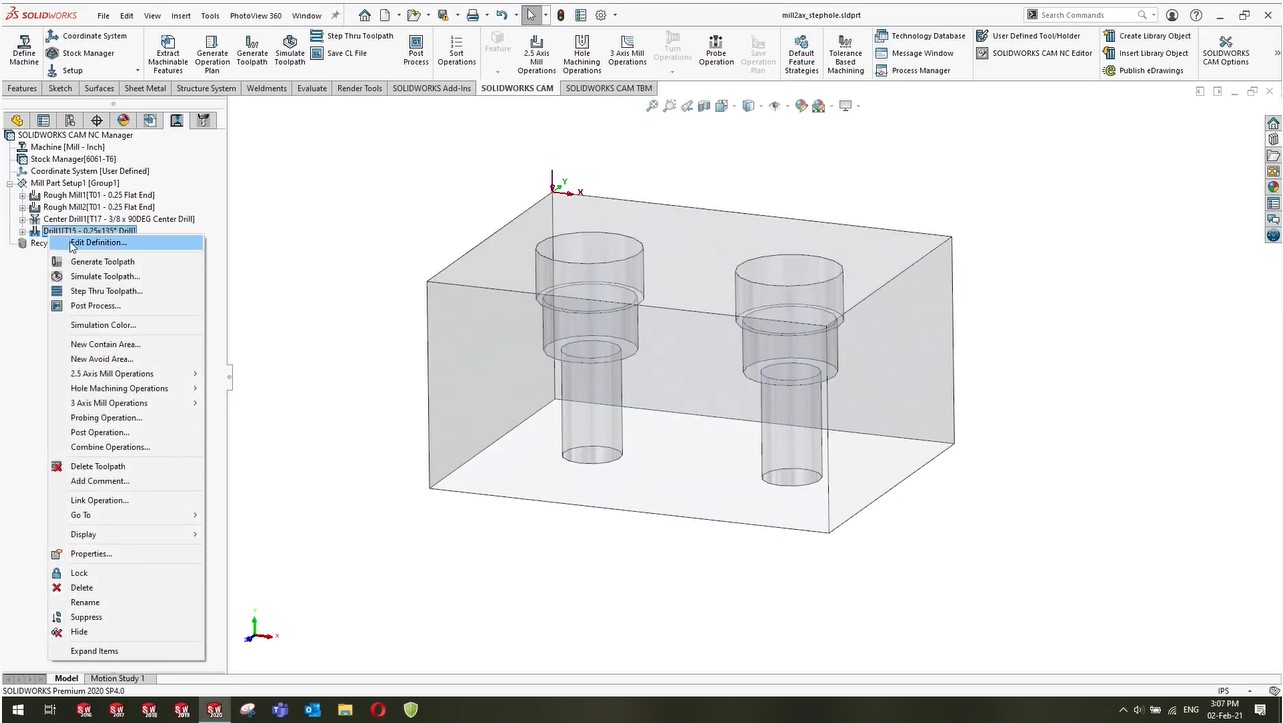Open the Section View tool
Image resolution: width=1283 pixels, height=723 pixels.
pyautogui.click(x=704, y=106)
